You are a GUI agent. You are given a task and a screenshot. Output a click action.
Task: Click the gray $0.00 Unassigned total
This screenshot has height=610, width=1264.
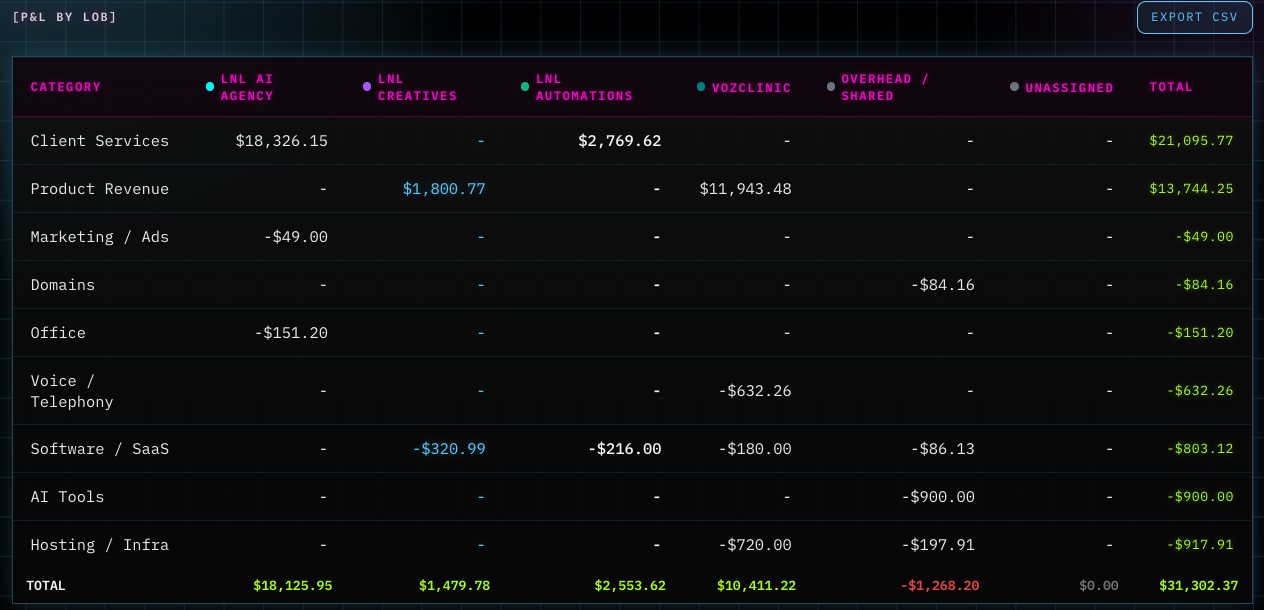pos(1099,586)
